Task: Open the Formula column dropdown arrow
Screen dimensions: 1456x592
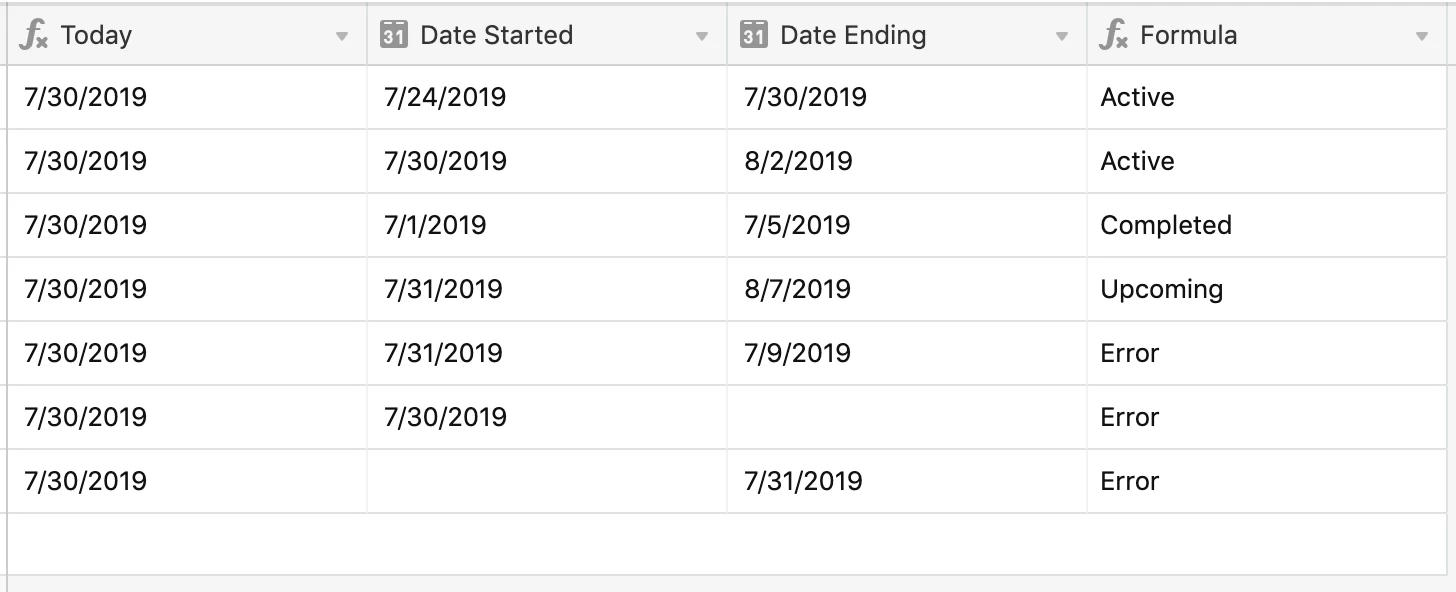Action: (x=1422, y=37)
